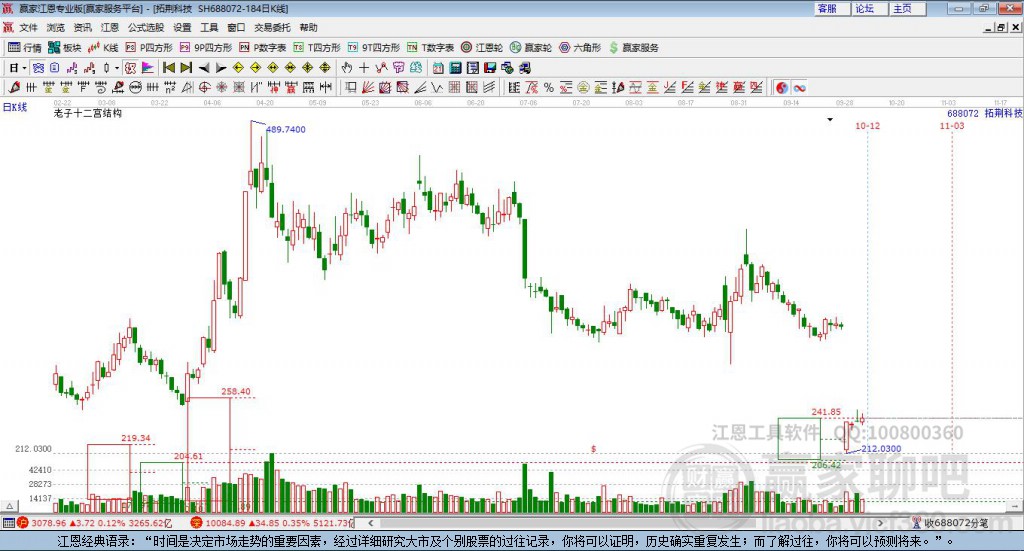Jump to the last bar icon
Viewport: 1024px width, 551px height.
pyautogui.click(x=186, y=68)
